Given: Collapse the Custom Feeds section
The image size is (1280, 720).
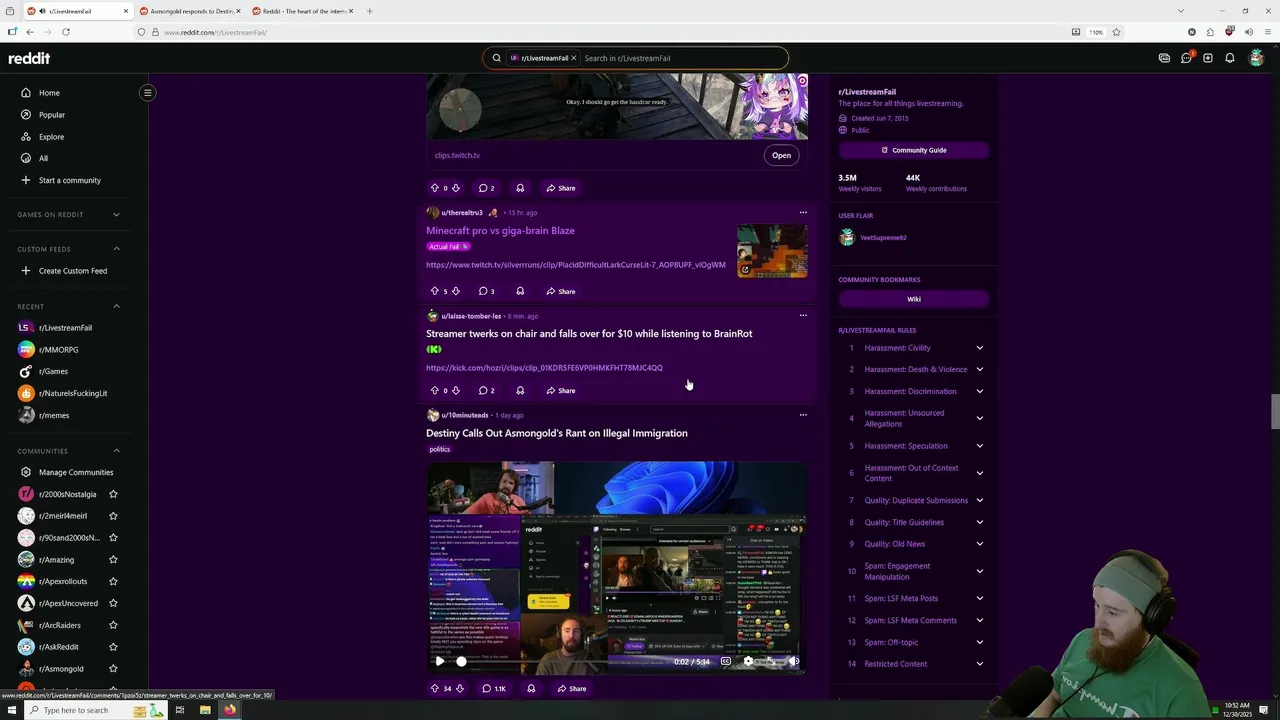Looking at the screenshot, I should pyautogui.click(x=116, y=249).
